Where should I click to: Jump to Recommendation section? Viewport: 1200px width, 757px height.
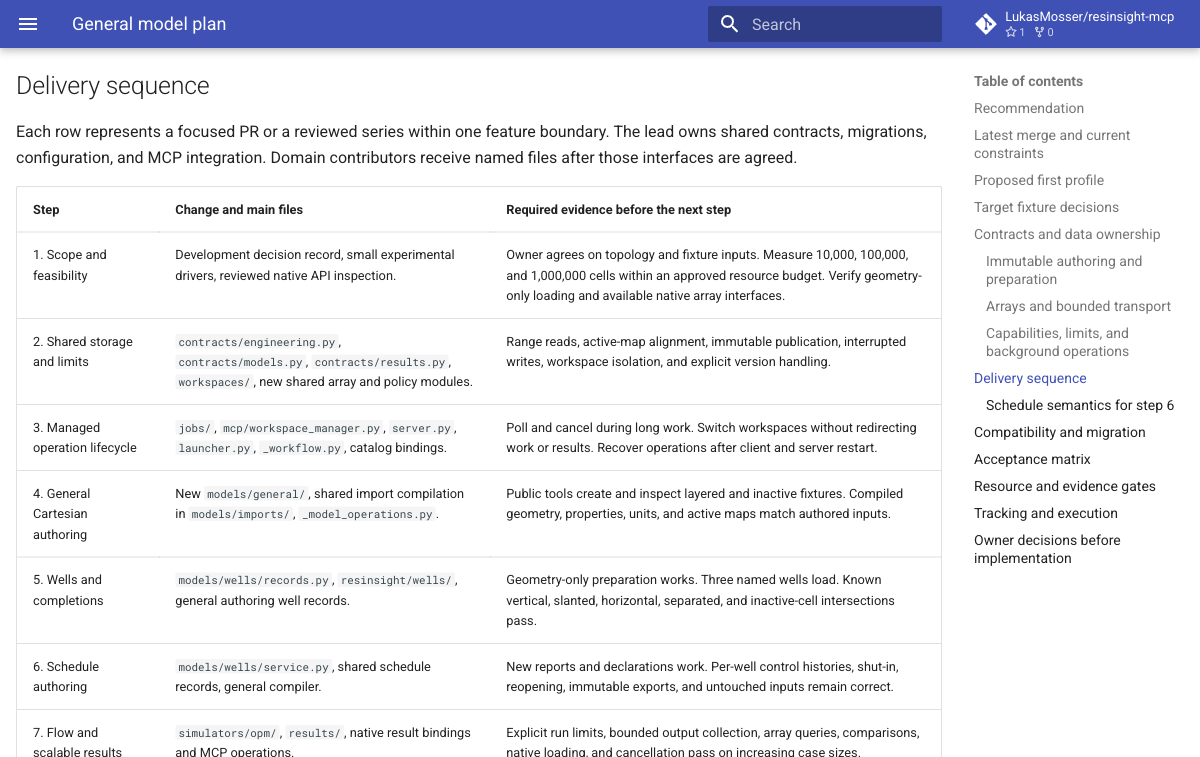[x=1029, y=108]
